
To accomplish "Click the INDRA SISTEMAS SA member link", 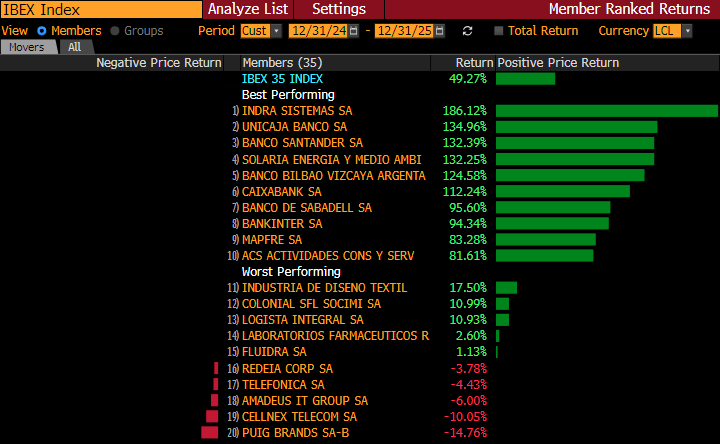I will (x=297, y=111).
